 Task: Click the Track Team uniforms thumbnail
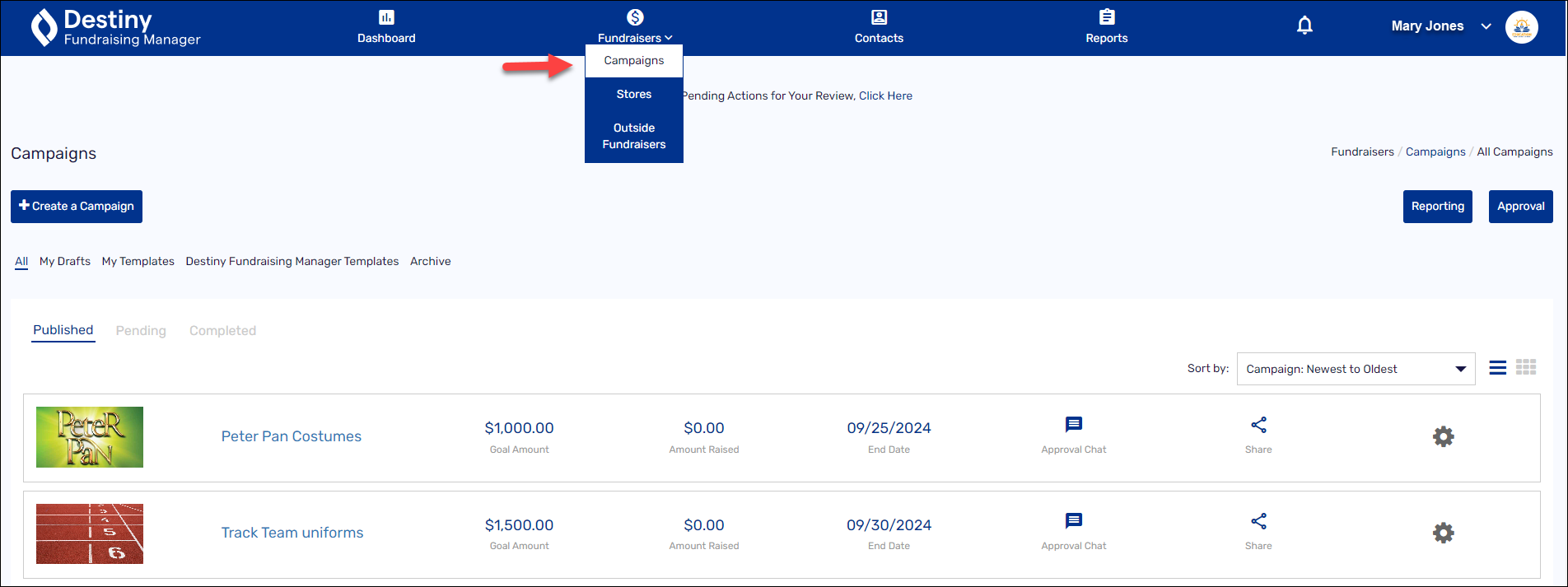pyautogui.click(x=90, y=533)
